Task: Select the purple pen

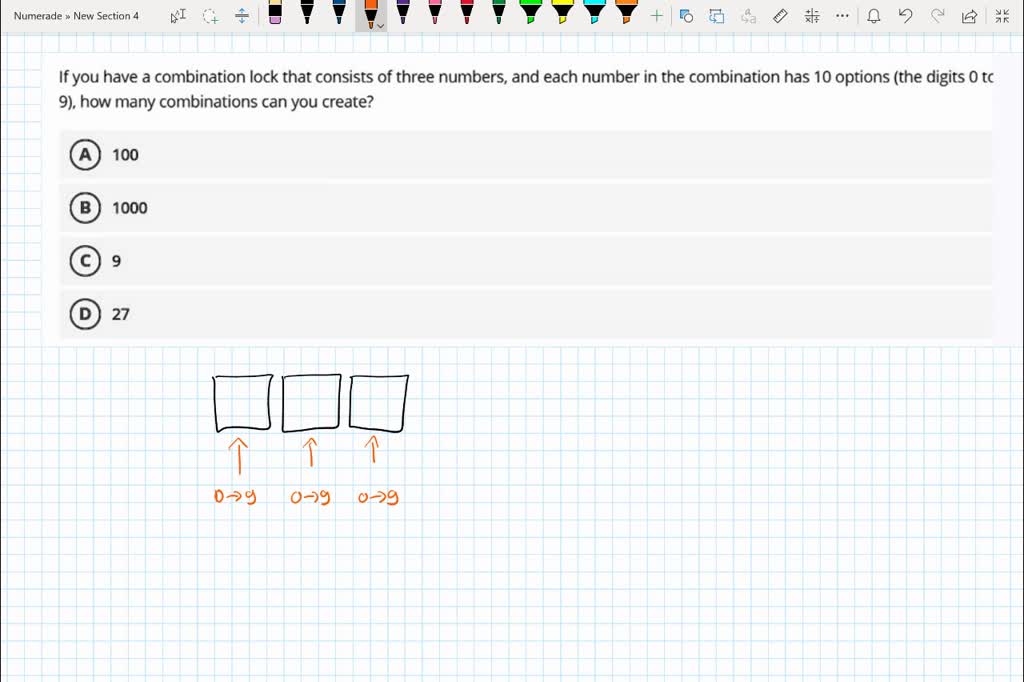Action: click(x=403, y=12)
